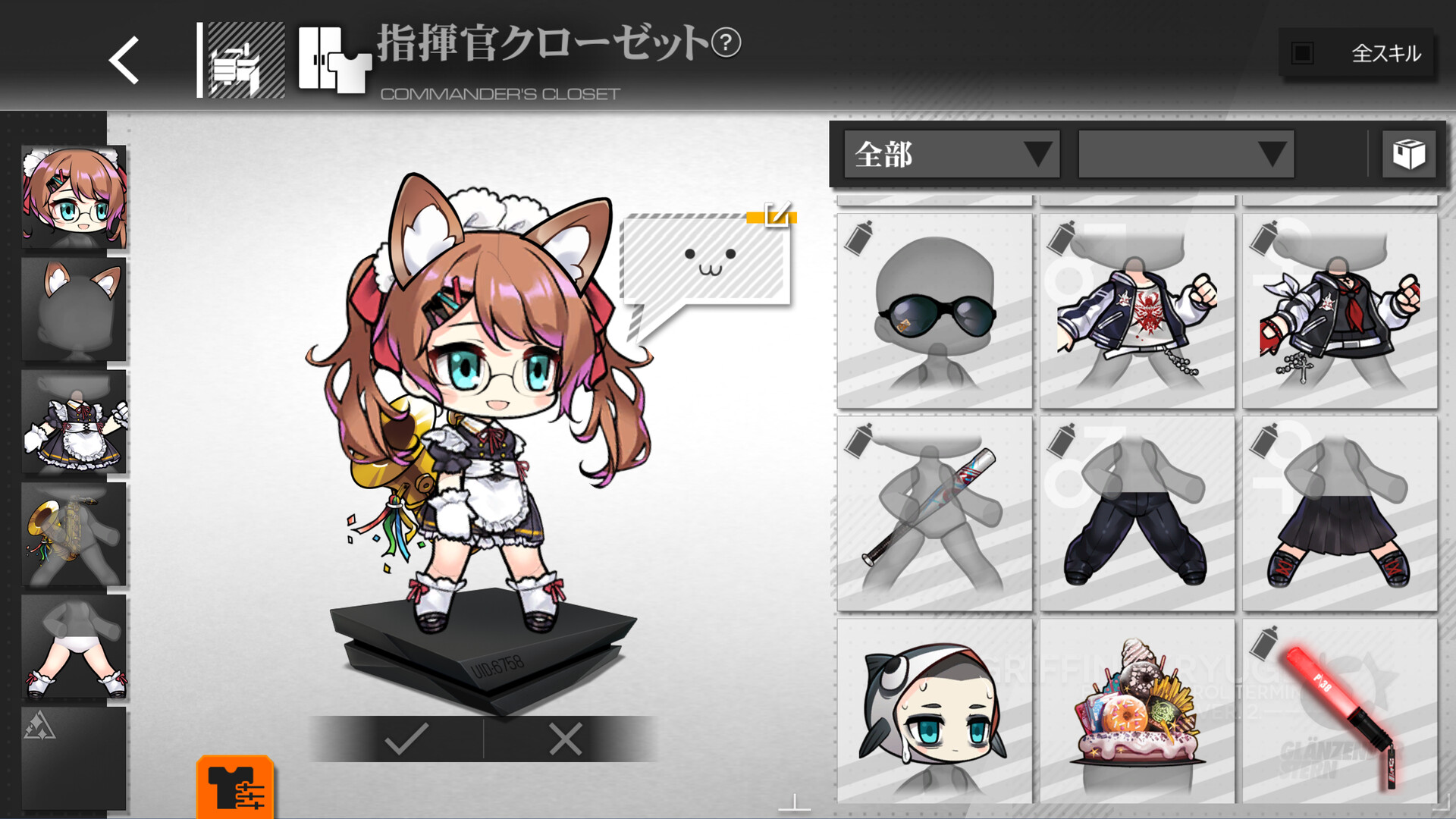Select the black pleated skirt item
The height and width of the screenshot is (819, 1456).
tap(1340, 513)
